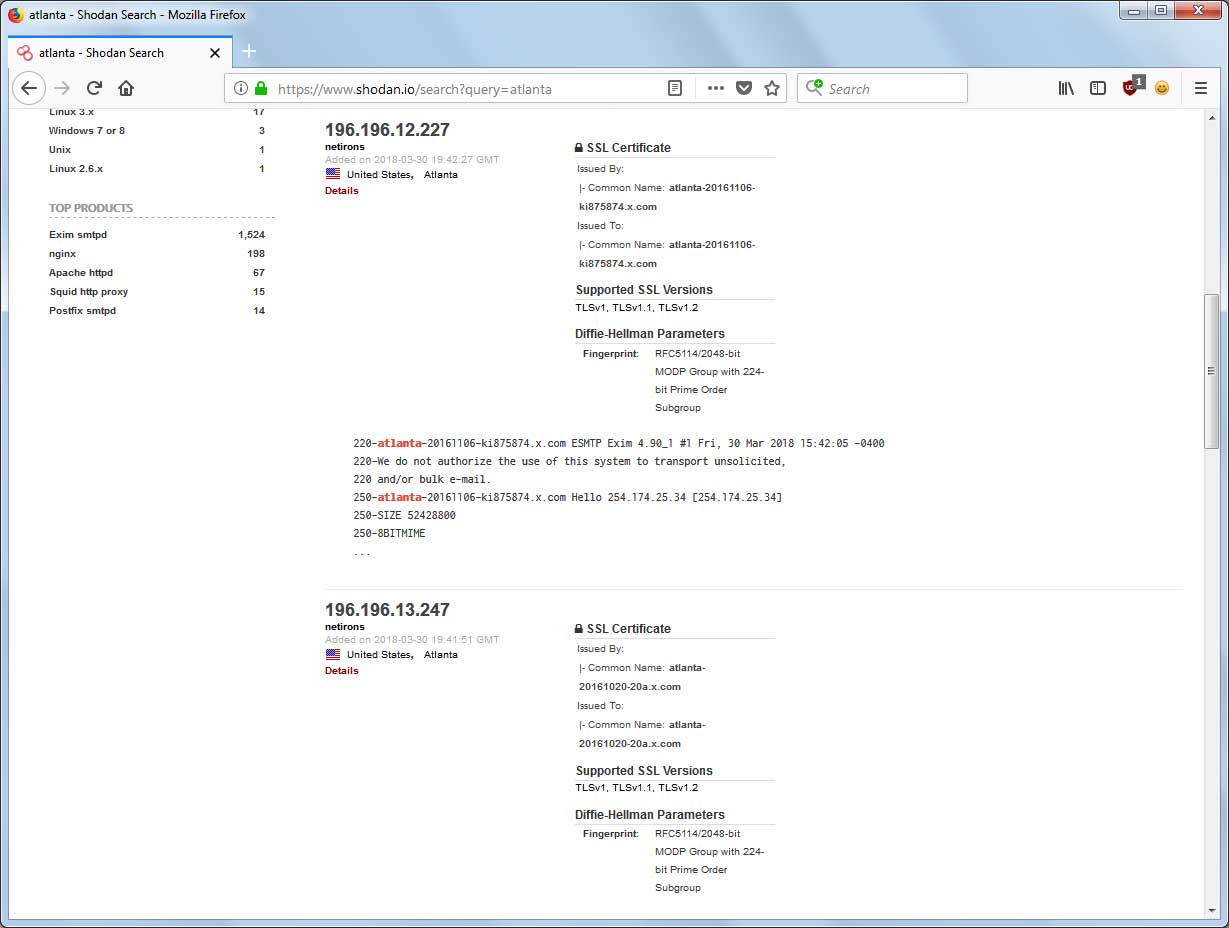
Task: Click common name atlanta-20161106-ki875874.x.com under Issued By
Action: coord(668,197)
